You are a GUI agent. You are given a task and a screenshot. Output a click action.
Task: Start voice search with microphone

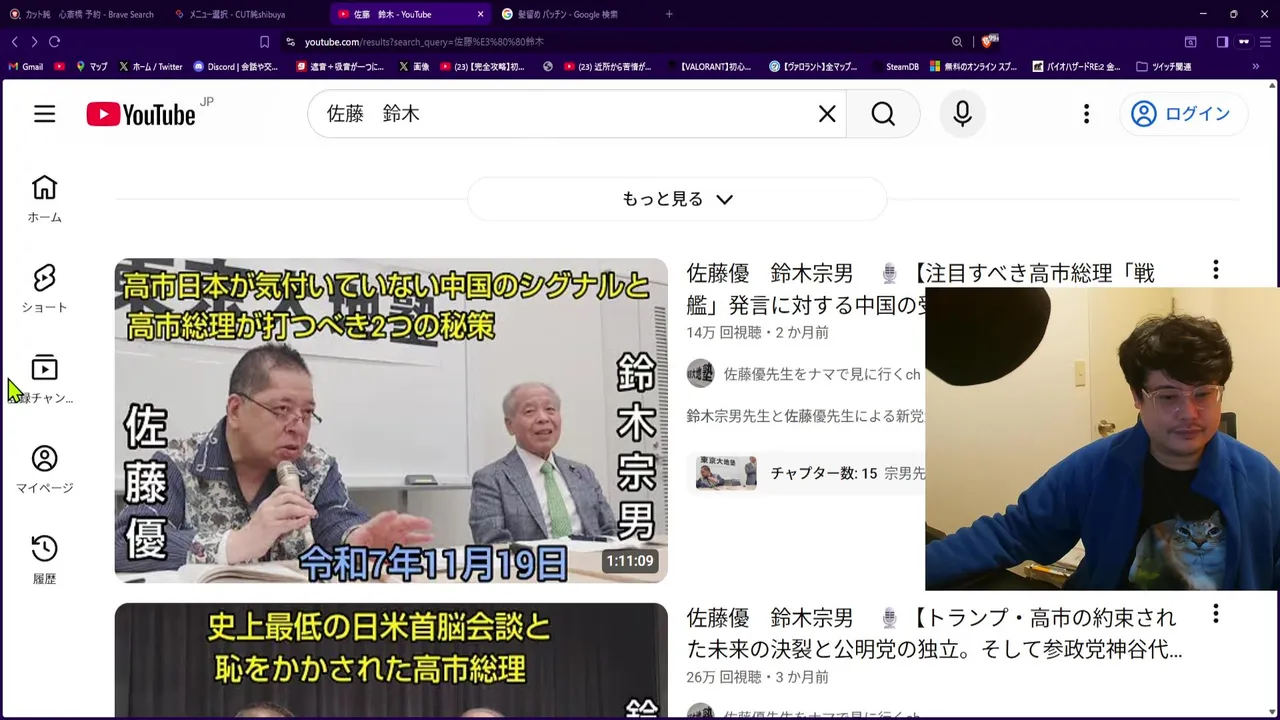point(962,114)
